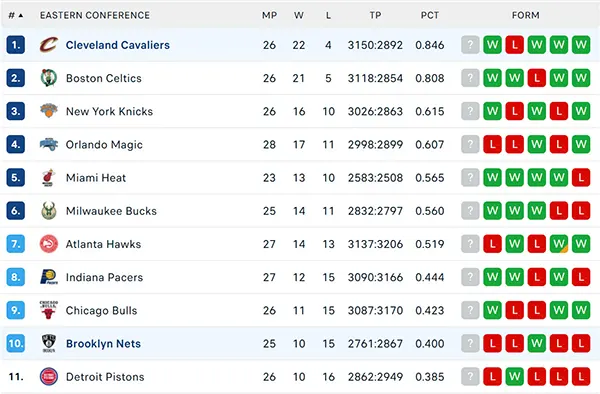Click the Indiana Pacers team name

click(104, 277)
